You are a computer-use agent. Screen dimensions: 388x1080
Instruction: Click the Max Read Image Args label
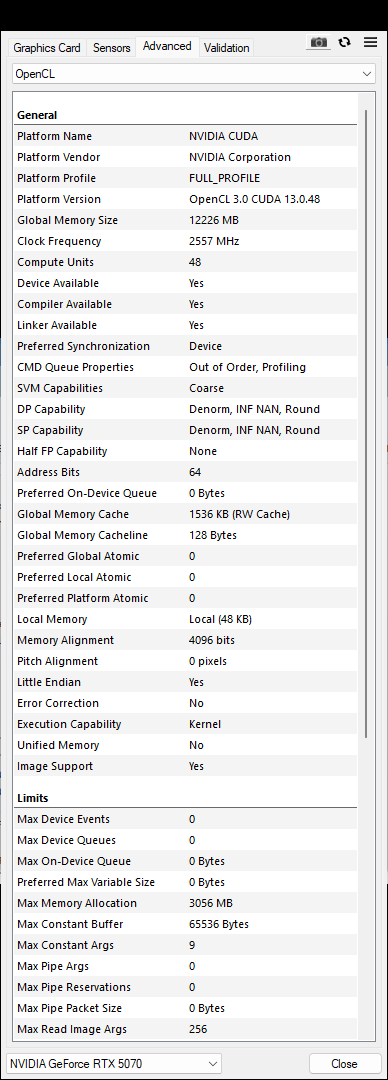tap(72, 1030)
